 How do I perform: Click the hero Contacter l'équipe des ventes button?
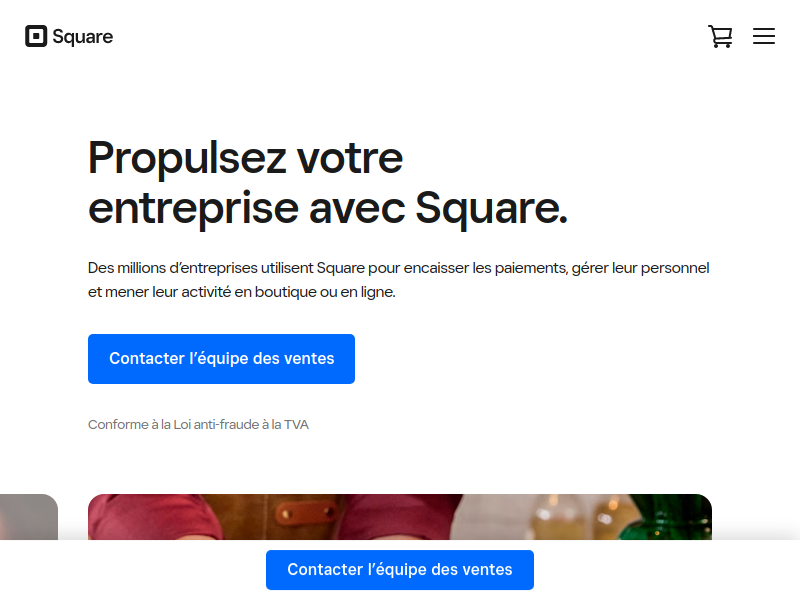click(221, 359)
